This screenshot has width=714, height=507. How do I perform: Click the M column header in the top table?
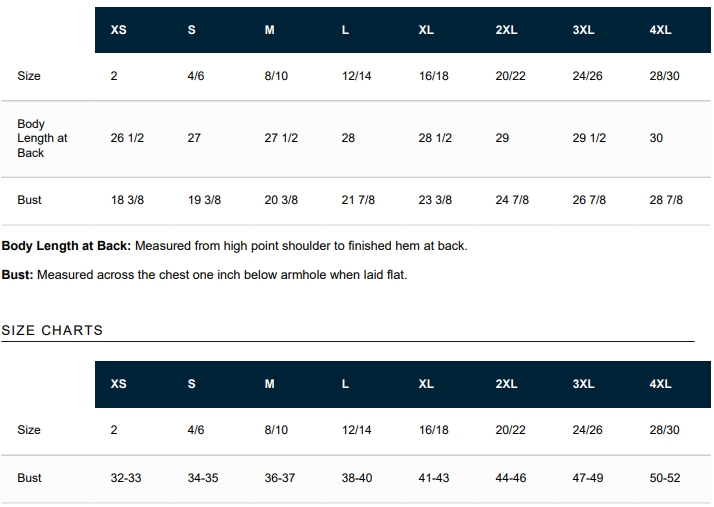click(269, 30)
